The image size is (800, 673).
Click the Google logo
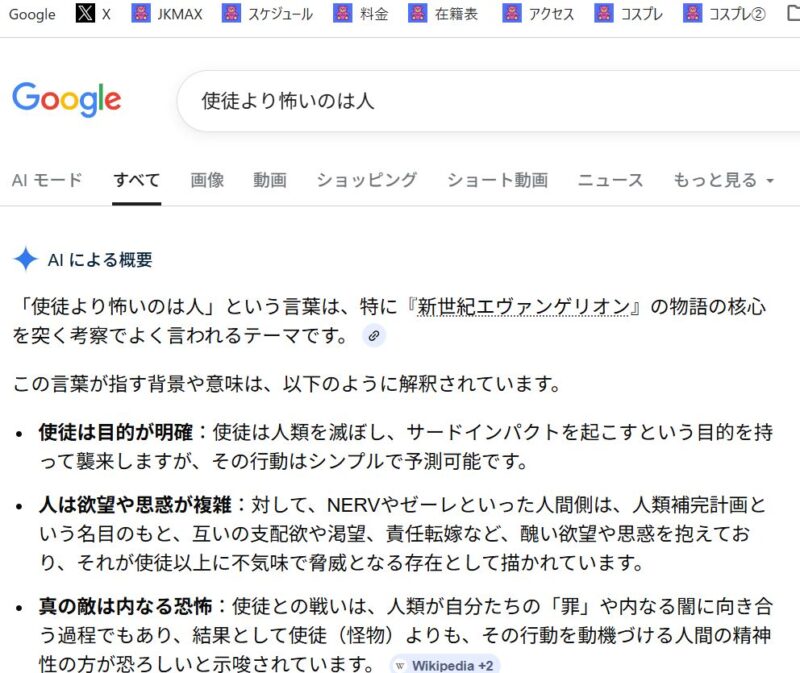click(66, 100)
